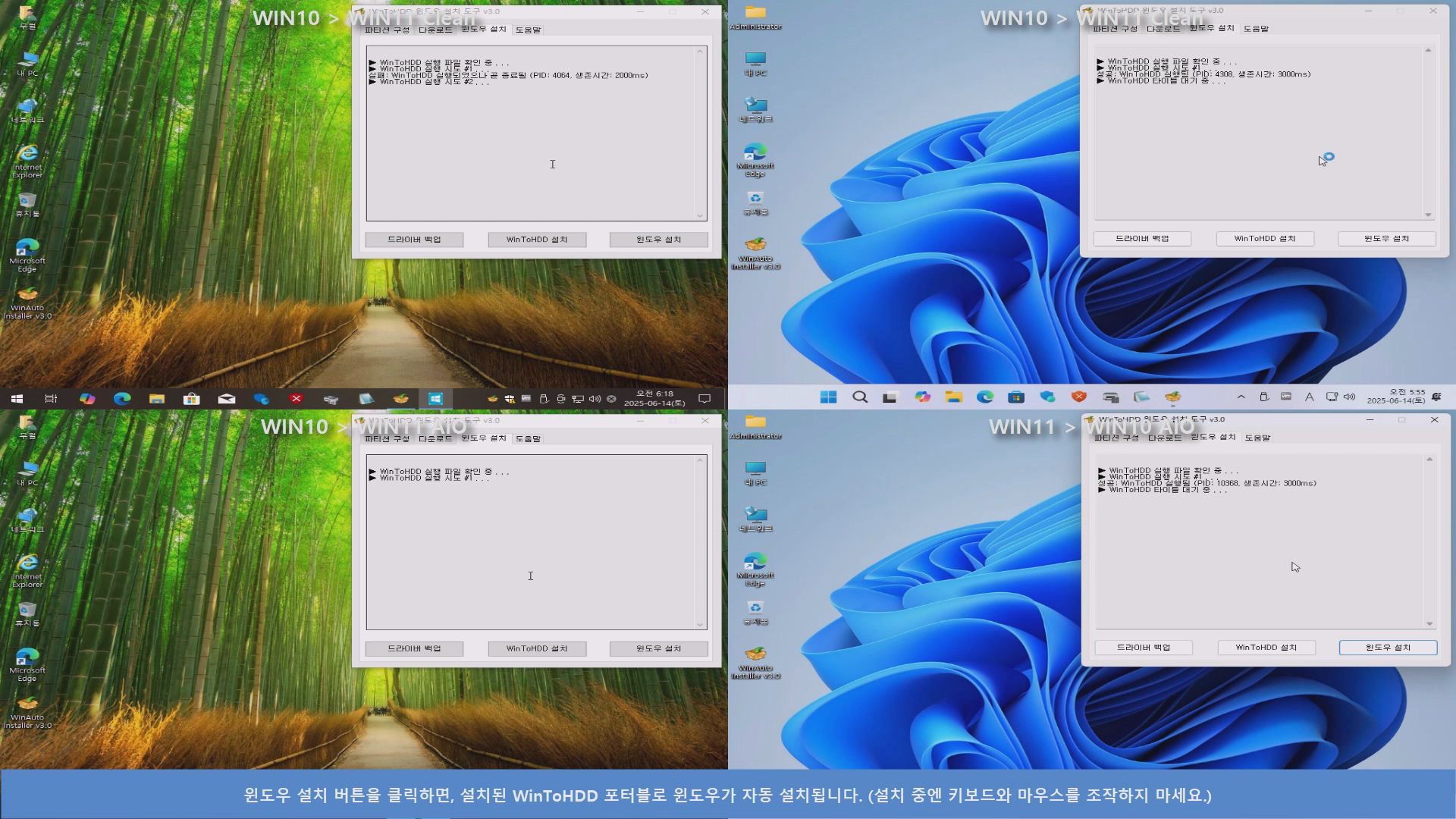Screen dimensions: 1456x819
Task: Select active WinToHDD taskbar button on Windows 10 taskbar
Action: [435, 398]
